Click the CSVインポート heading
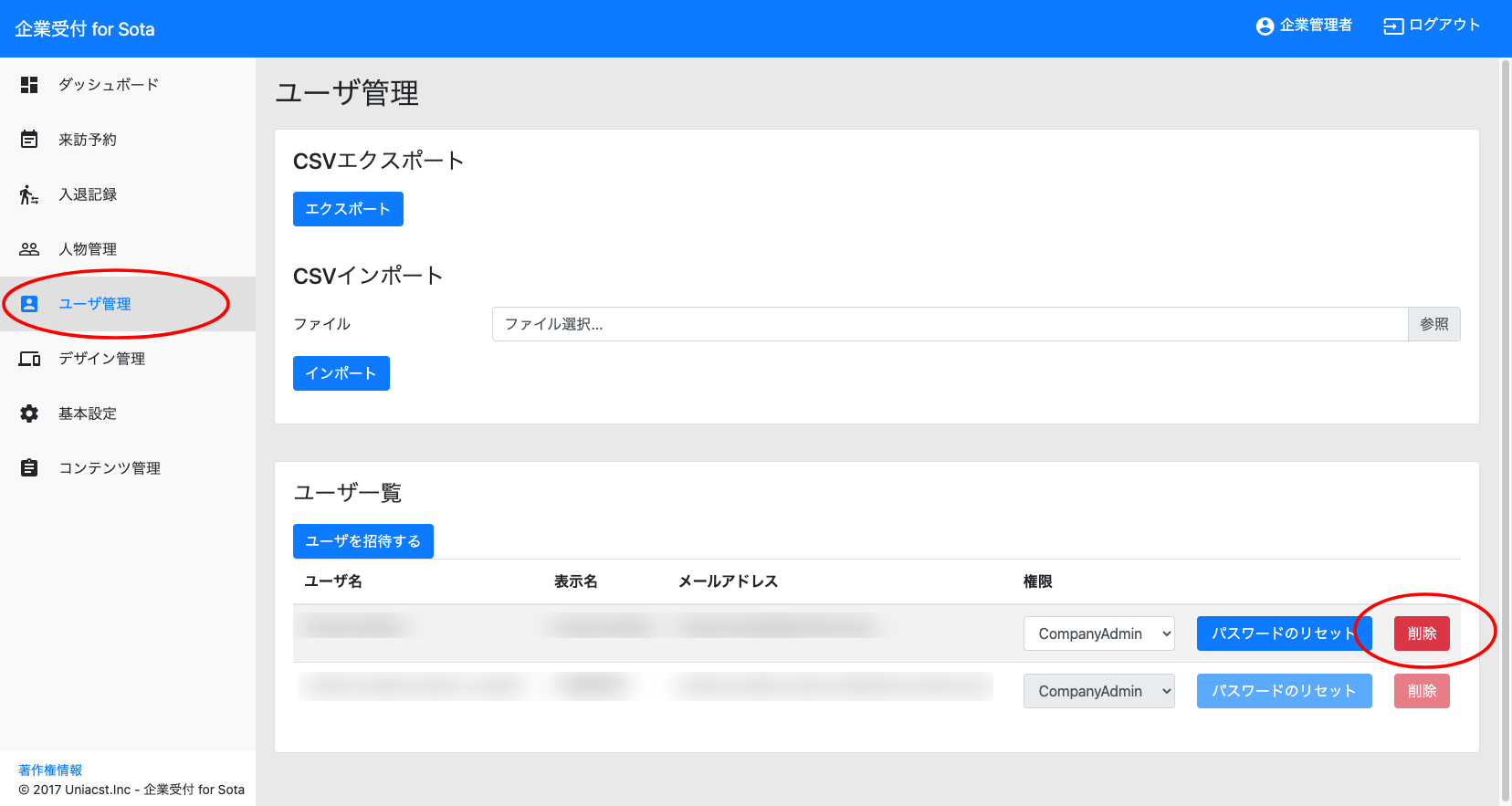1512x806 pixels. pos(368,276)
